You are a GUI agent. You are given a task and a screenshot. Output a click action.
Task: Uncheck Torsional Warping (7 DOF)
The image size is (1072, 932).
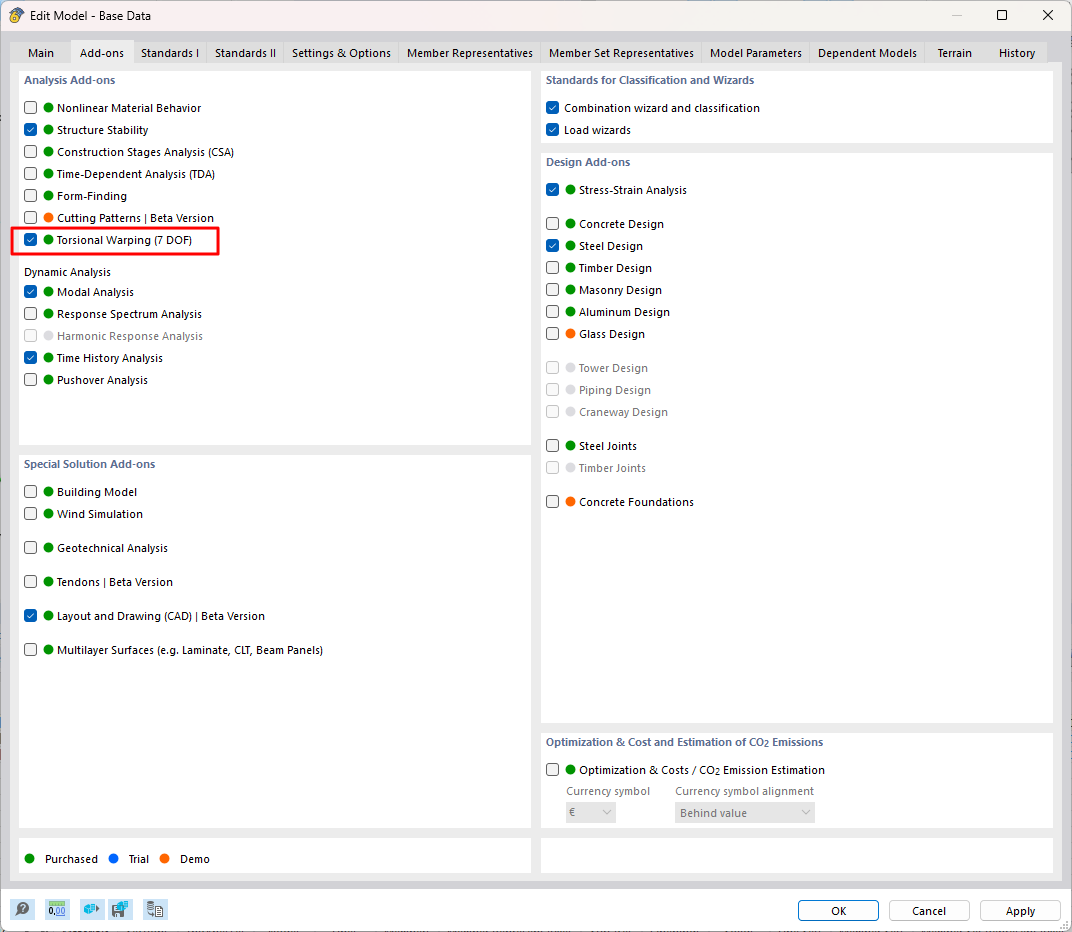click(30, 239)
